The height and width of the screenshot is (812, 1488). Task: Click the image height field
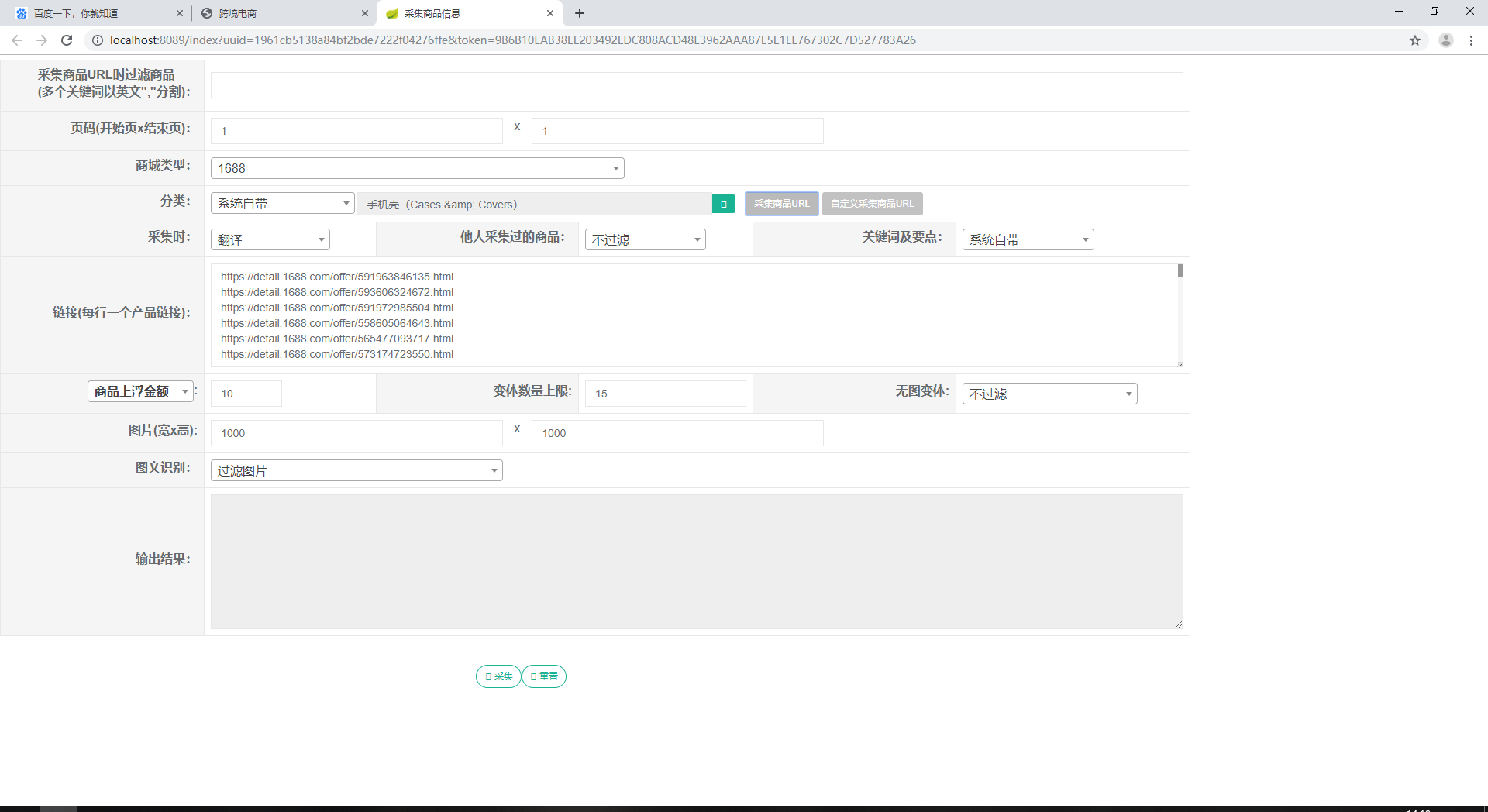(x=677, y=433)
